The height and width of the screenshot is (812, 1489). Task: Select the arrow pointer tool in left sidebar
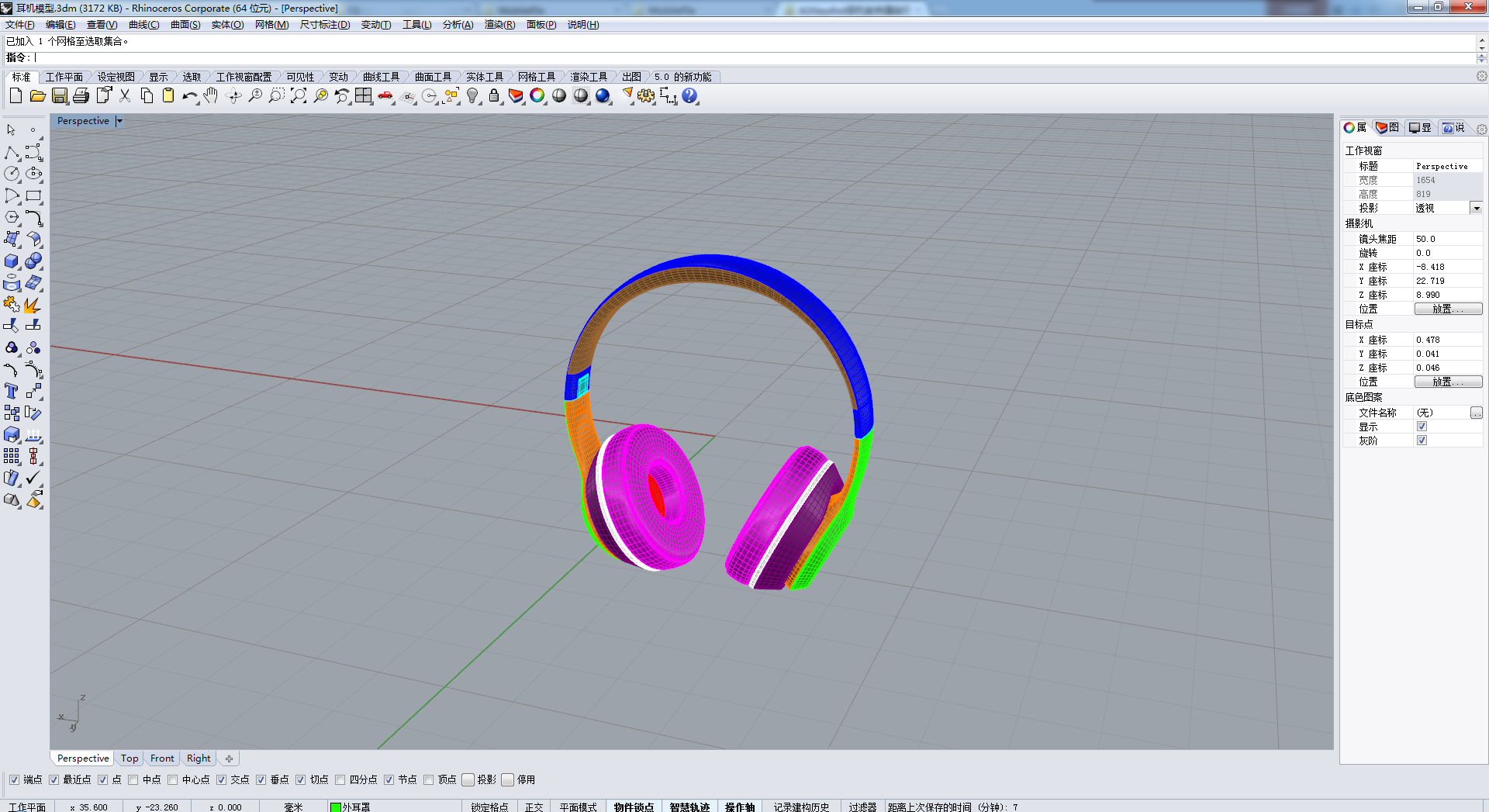pyautogui.click(x=12, y=130)
